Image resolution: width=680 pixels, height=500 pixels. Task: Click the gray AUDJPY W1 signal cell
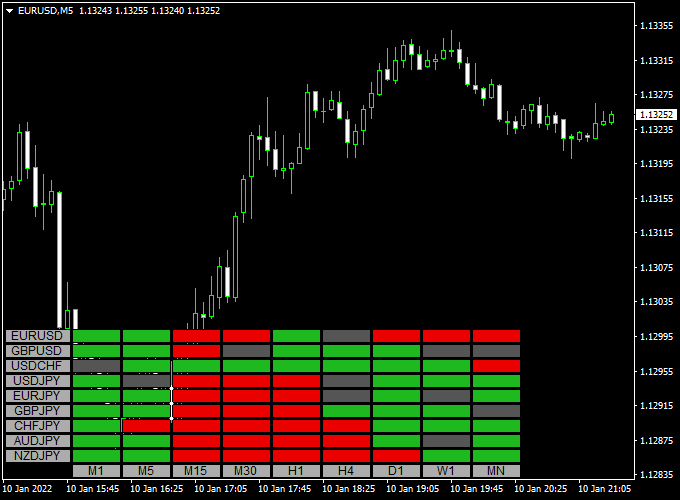(447, 441)
